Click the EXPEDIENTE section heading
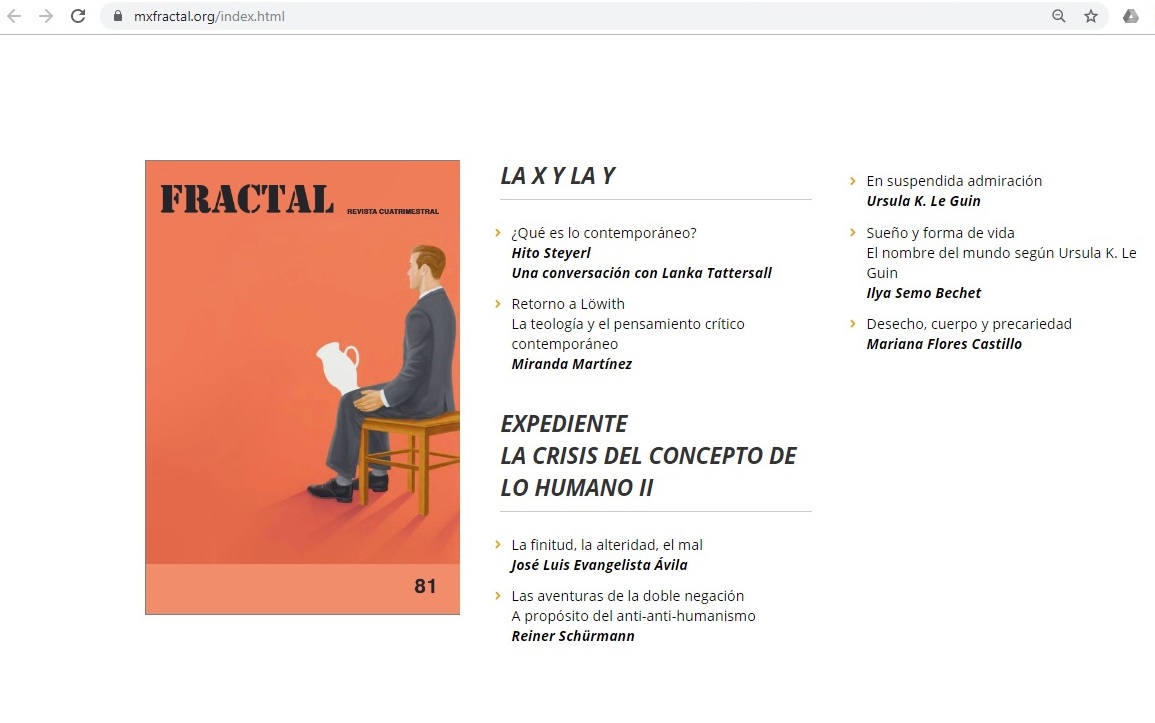Screen dimensions: 1155x723 pyautogui.click(x=564, y=424)
